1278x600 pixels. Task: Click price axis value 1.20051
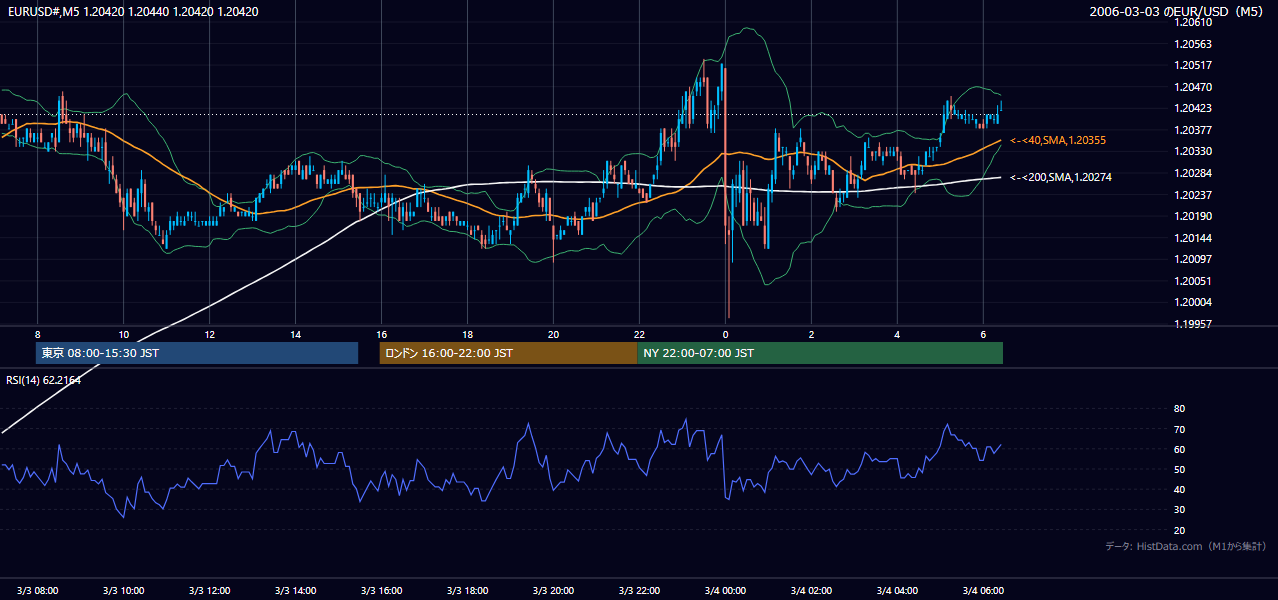pos(1194,281)
